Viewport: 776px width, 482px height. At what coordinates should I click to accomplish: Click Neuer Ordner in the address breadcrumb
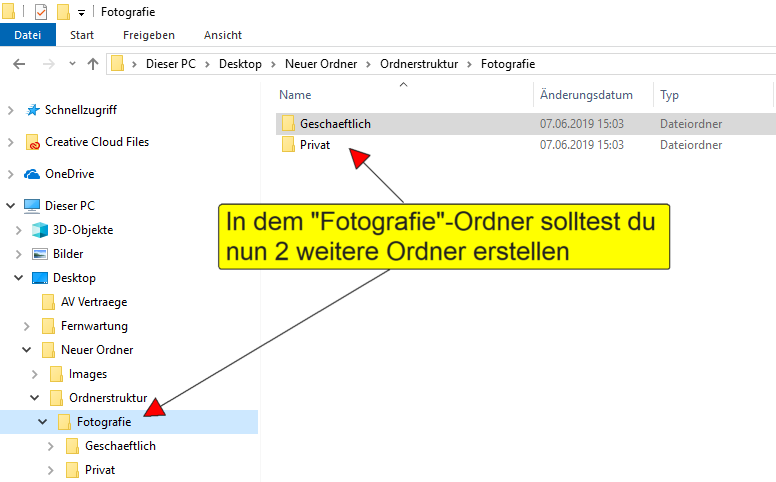[321, 64]
